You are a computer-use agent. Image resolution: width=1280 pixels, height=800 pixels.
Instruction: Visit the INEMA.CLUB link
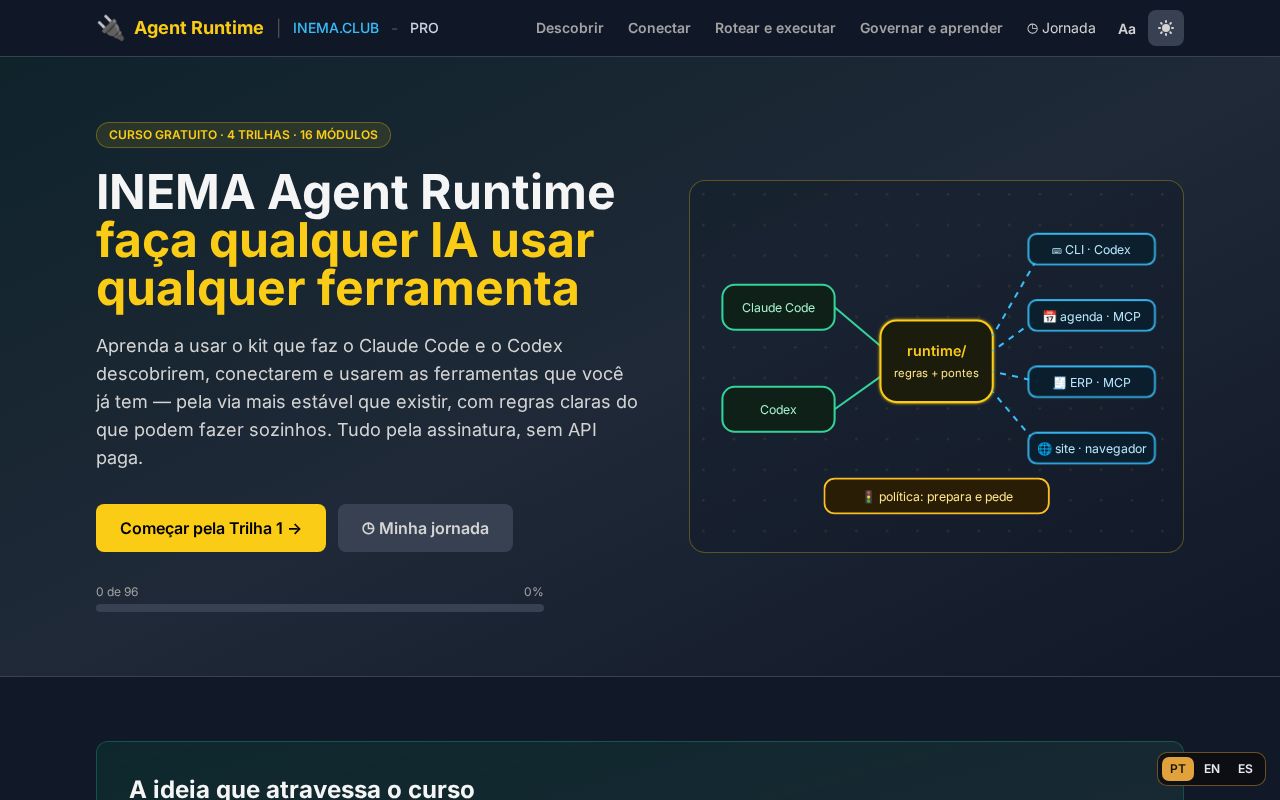pyautogui.click(x=336, y=28)
